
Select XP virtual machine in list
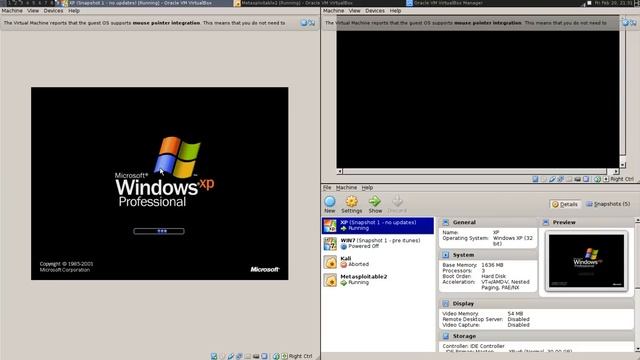(x=378, y=225)
